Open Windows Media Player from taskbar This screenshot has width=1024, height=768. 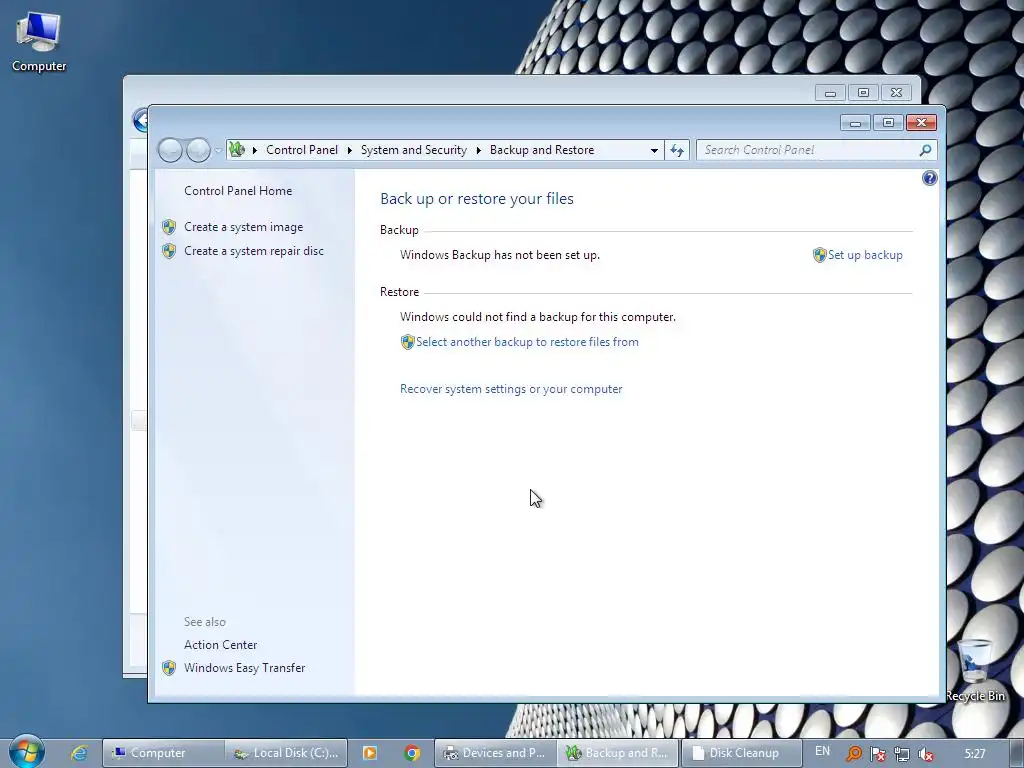[370, 753]
